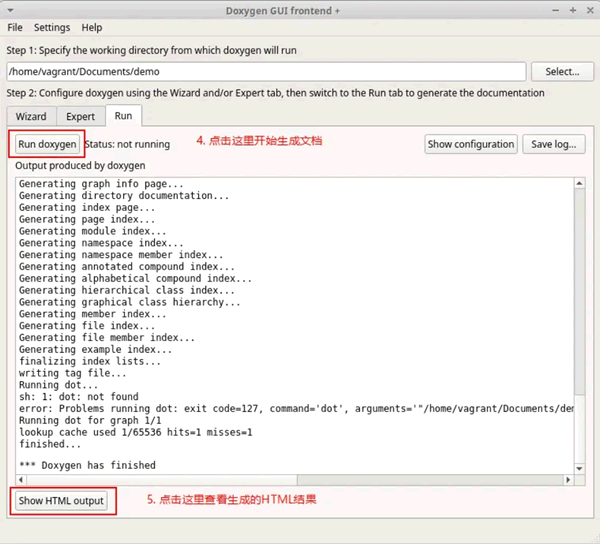Click the 'error: Problems running dot' line
This screenshot has height=544, width=600.
point(297,409)
